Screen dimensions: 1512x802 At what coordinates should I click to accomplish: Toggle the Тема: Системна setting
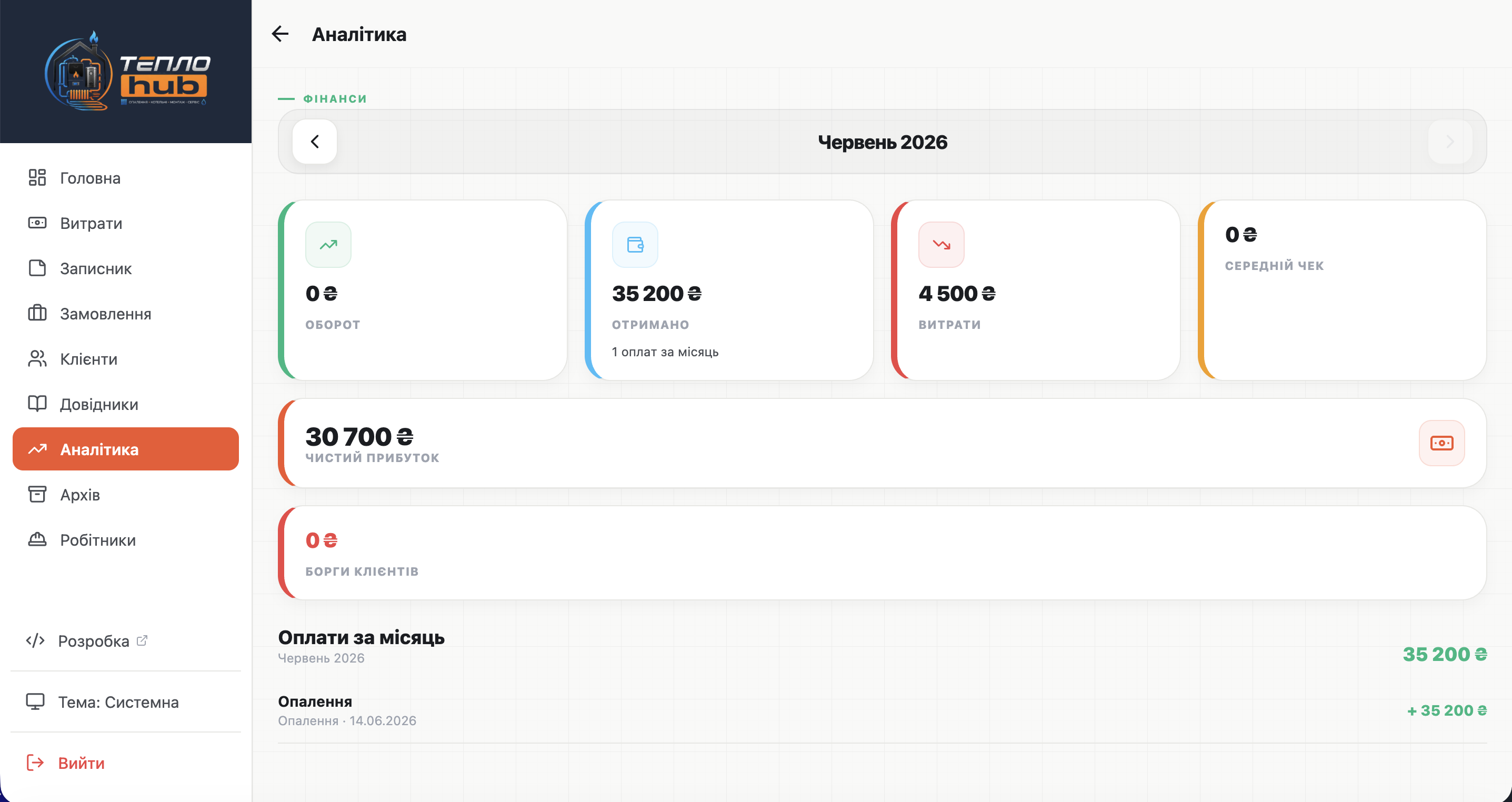126,701
